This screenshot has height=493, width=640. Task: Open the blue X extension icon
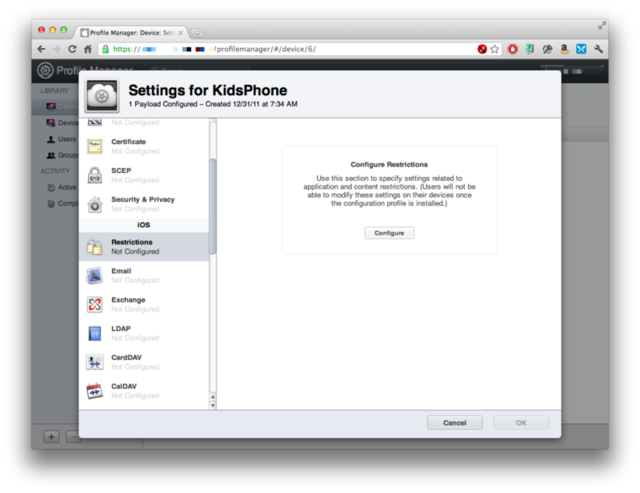click(x=581, y=49)
